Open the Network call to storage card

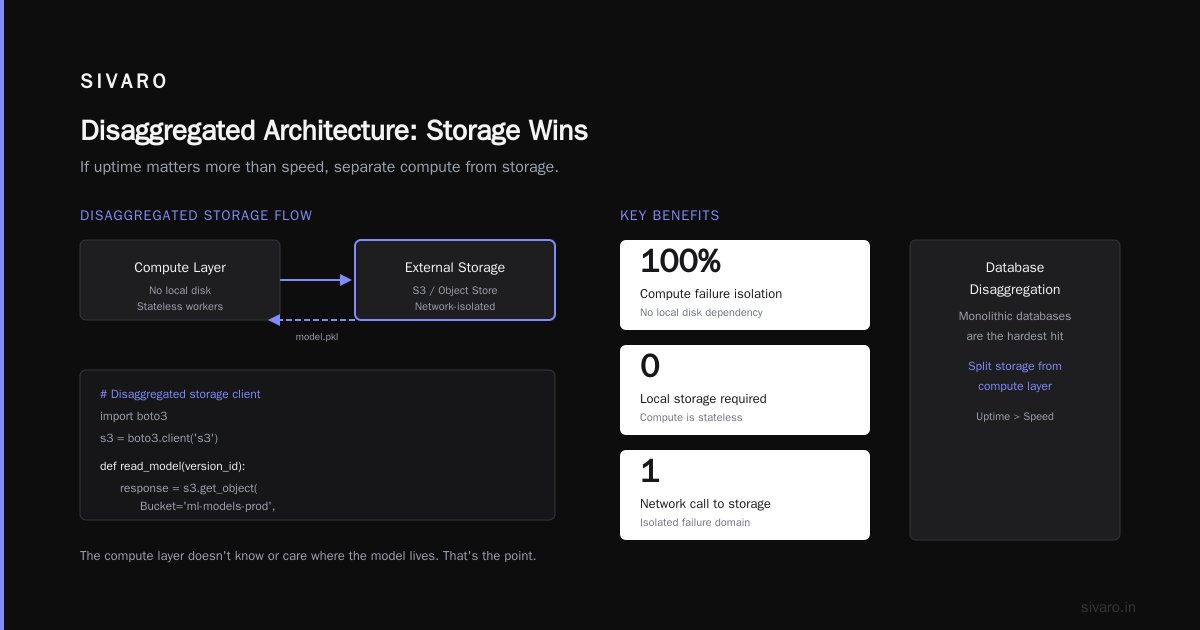(x=745, y=495)
